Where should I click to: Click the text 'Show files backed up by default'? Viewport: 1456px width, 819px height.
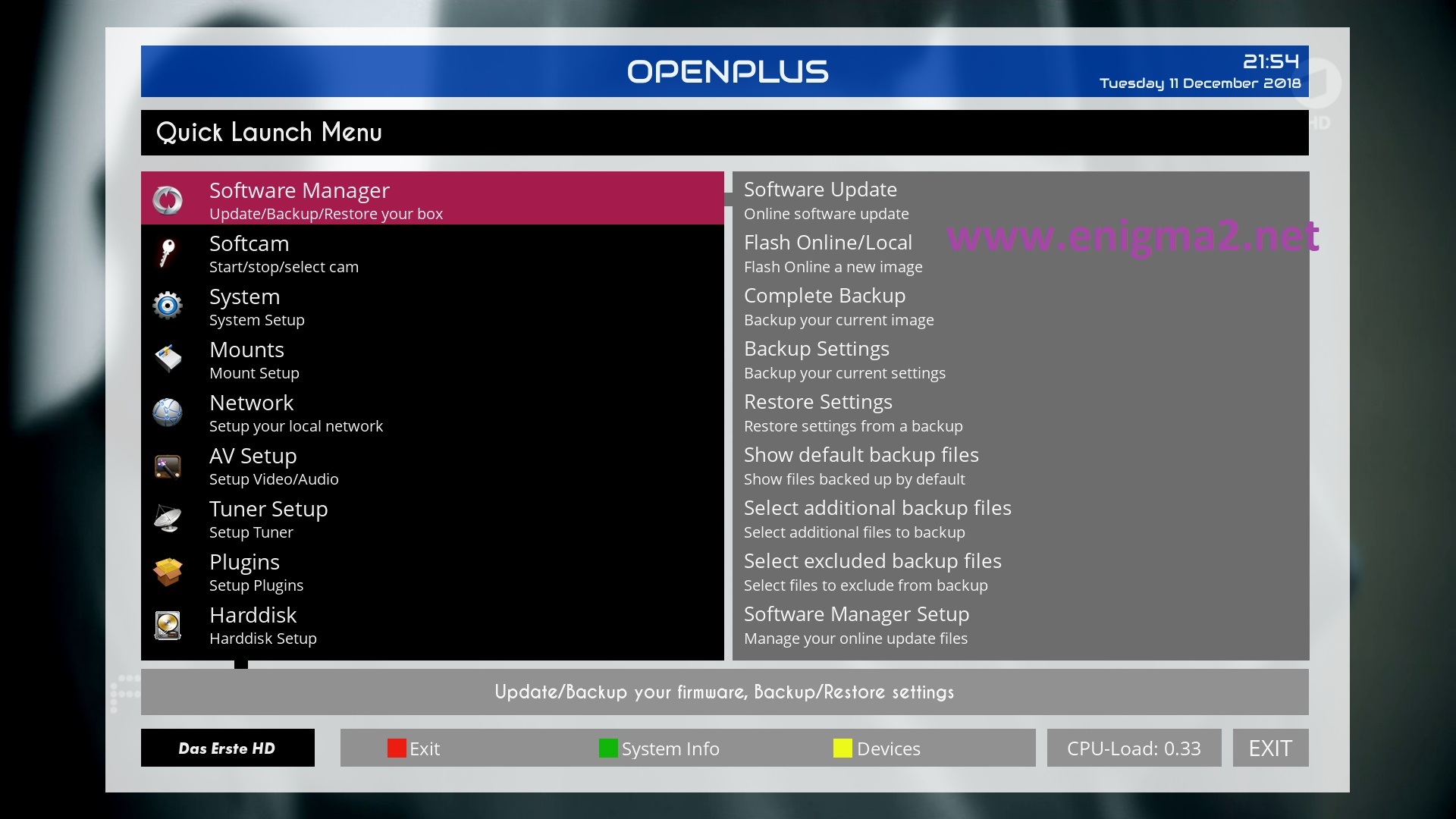pos(855,479)
